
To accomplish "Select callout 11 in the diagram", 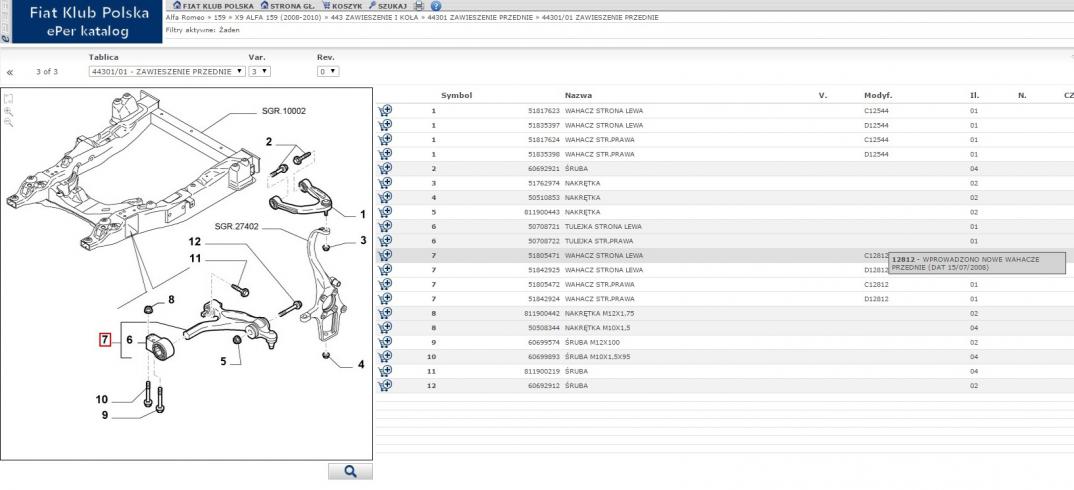I will (196, 258).
